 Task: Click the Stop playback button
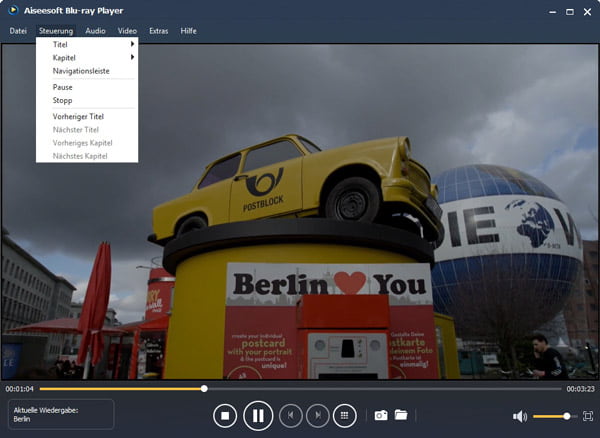pos(225,415)
